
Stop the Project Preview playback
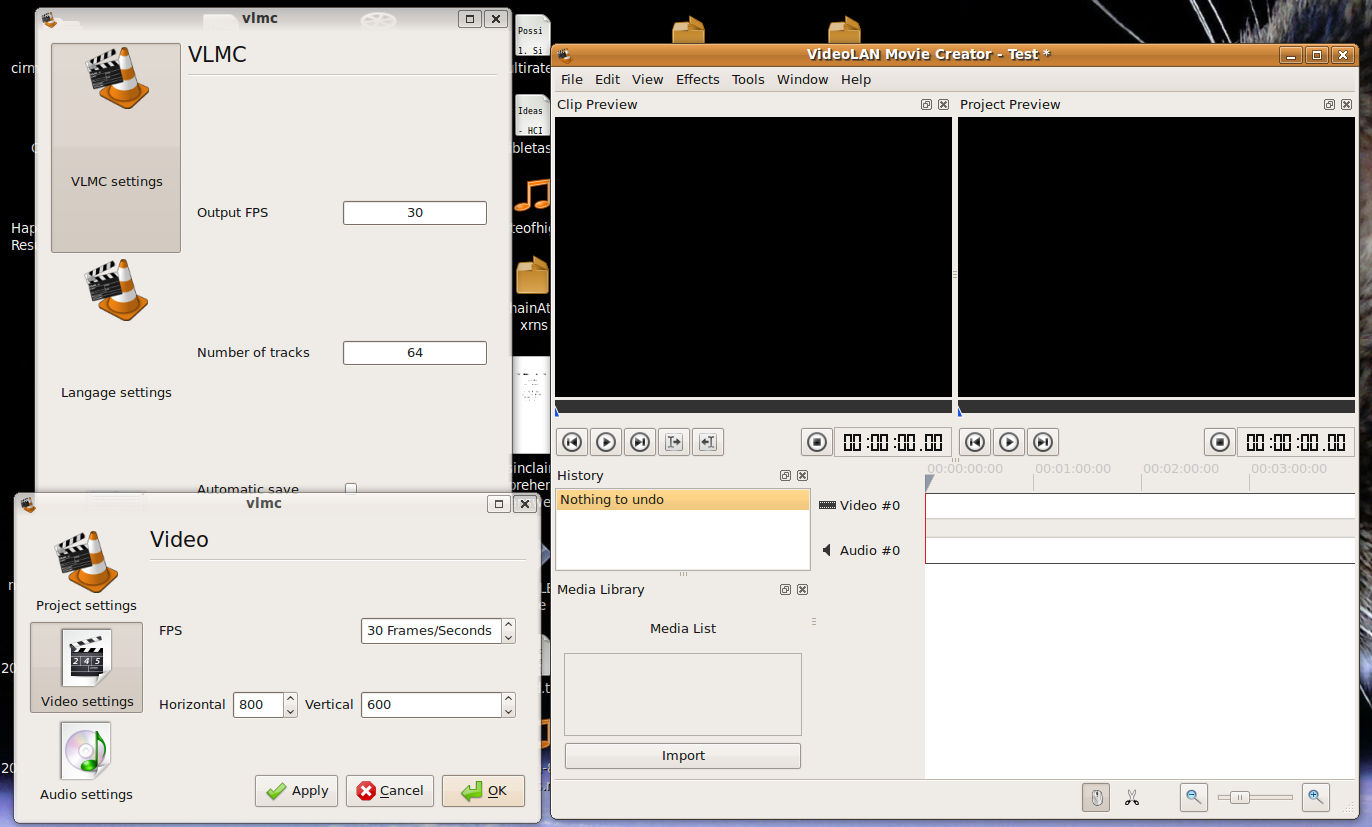pyautogui.click(x=1219, y=442)
